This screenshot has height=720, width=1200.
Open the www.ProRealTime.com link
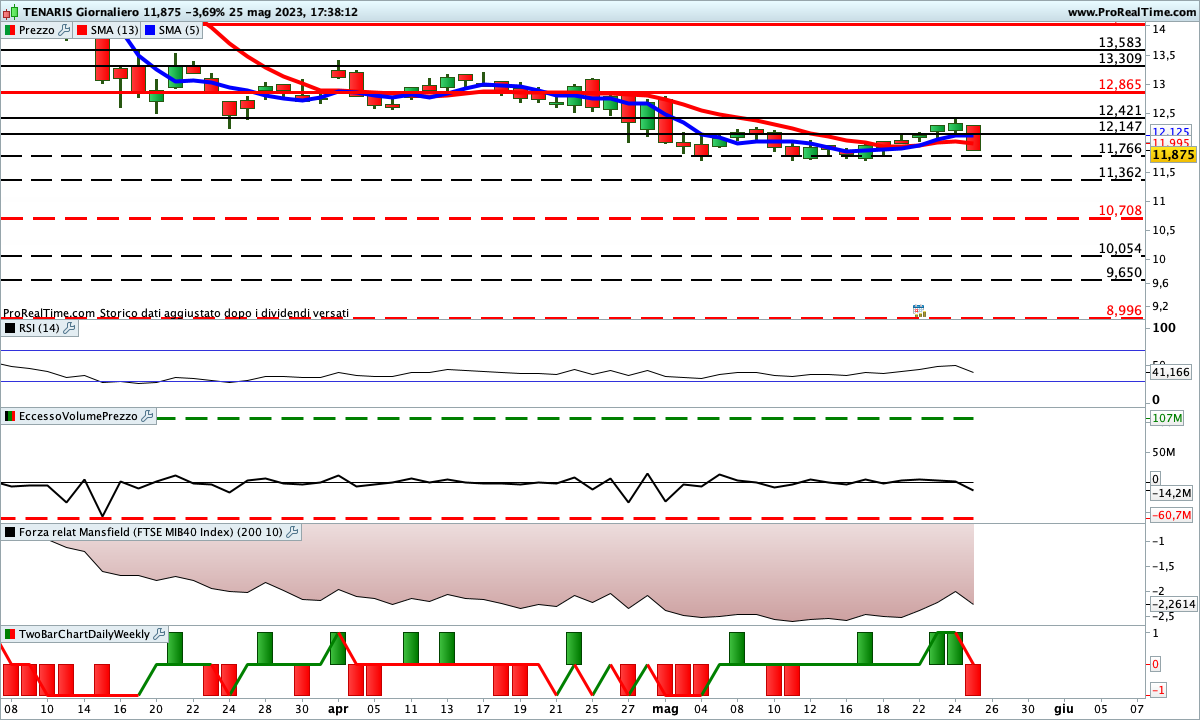(1131, 12)
